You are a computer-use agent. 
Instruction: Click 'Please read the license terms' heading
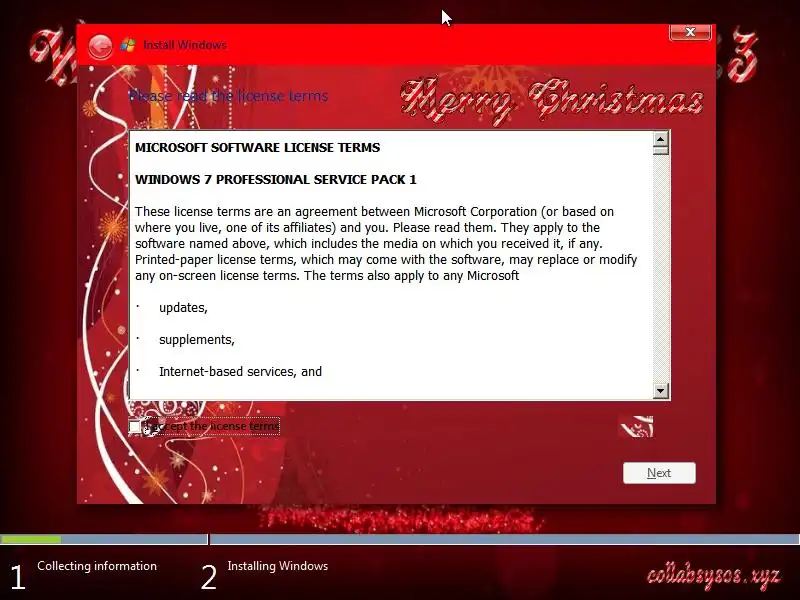tap(228, 96)
